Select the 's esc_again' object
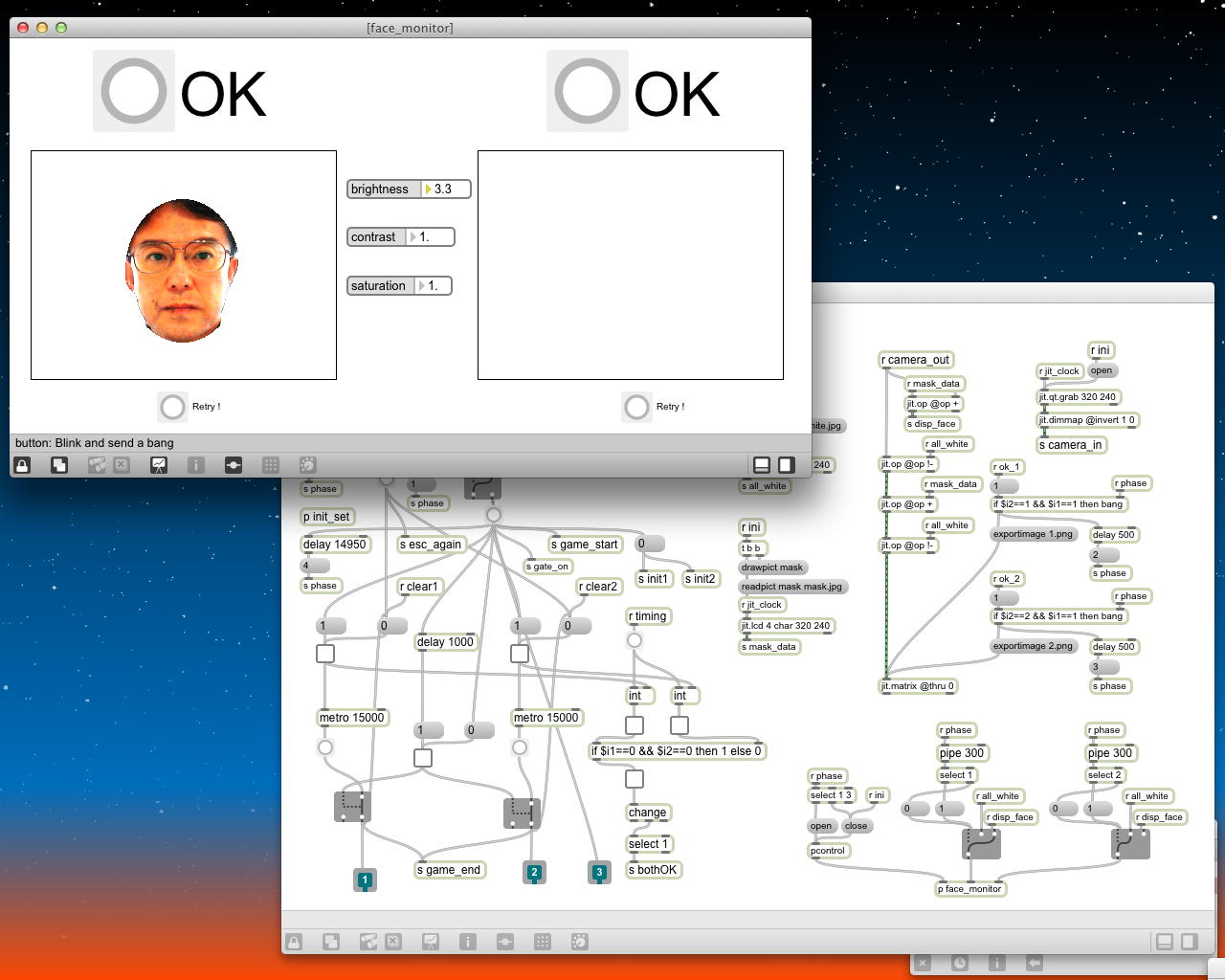1225x980 pixels. [x=431, y=545]
